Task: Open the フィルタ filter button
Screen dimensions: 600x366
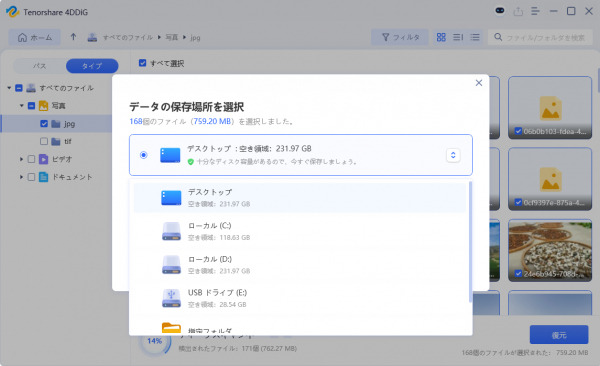Action: pos(400,37)
